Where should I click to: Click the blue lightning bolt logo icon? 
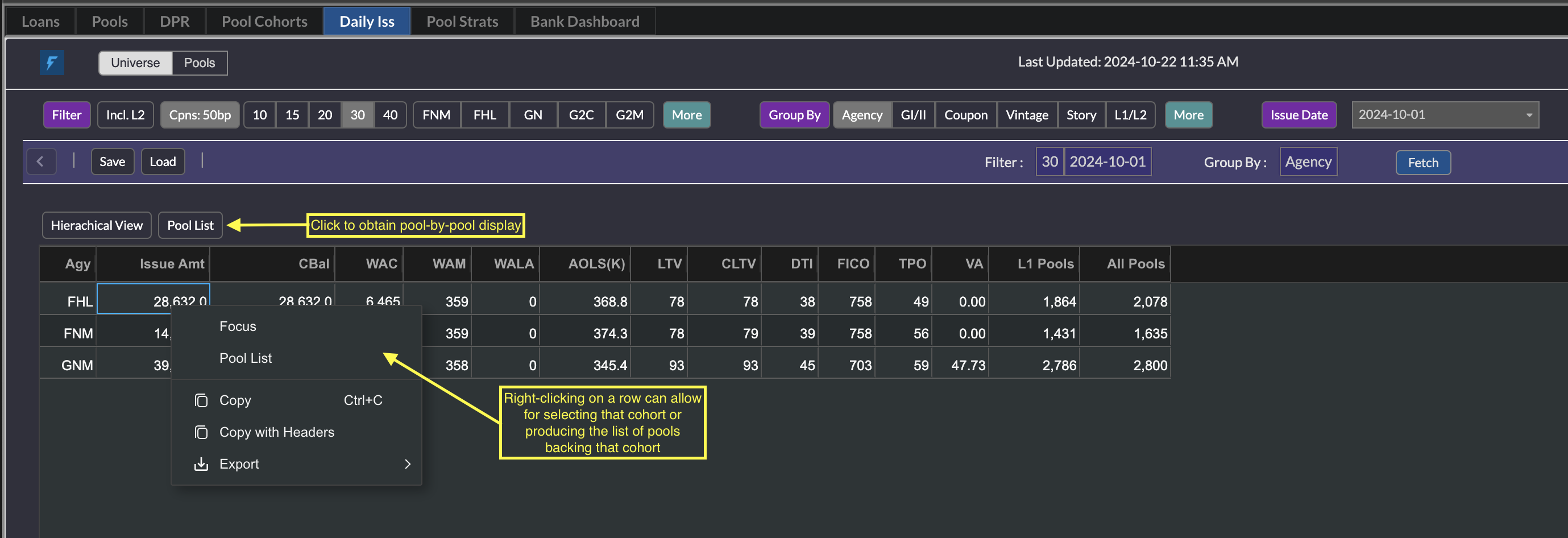point(52,63)
